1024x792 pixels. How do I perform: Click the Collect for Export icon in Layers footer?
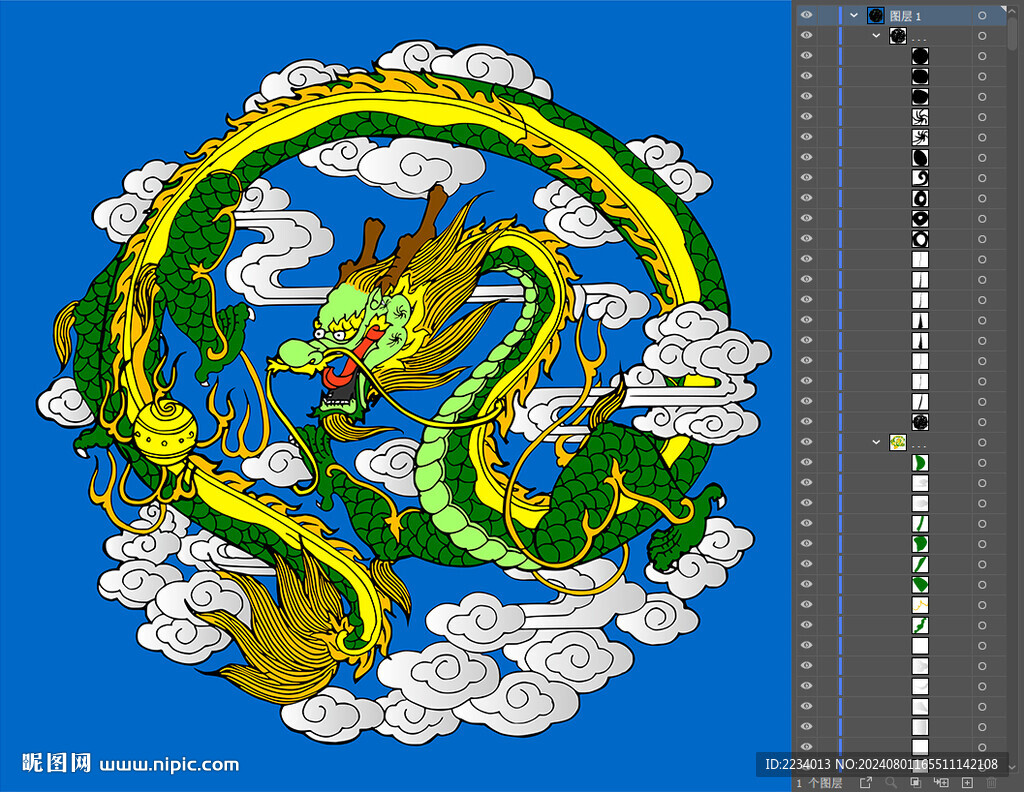click(866, 783)
